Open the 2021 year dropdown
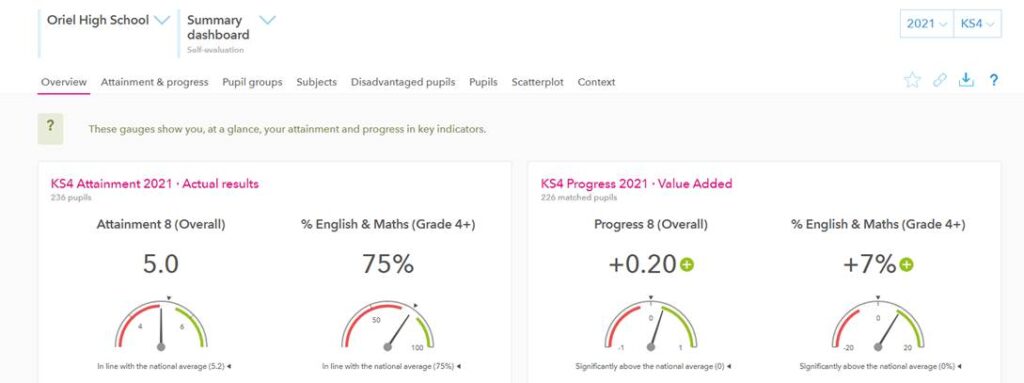This screenshot has height=383, width=1024. point(926,24)
